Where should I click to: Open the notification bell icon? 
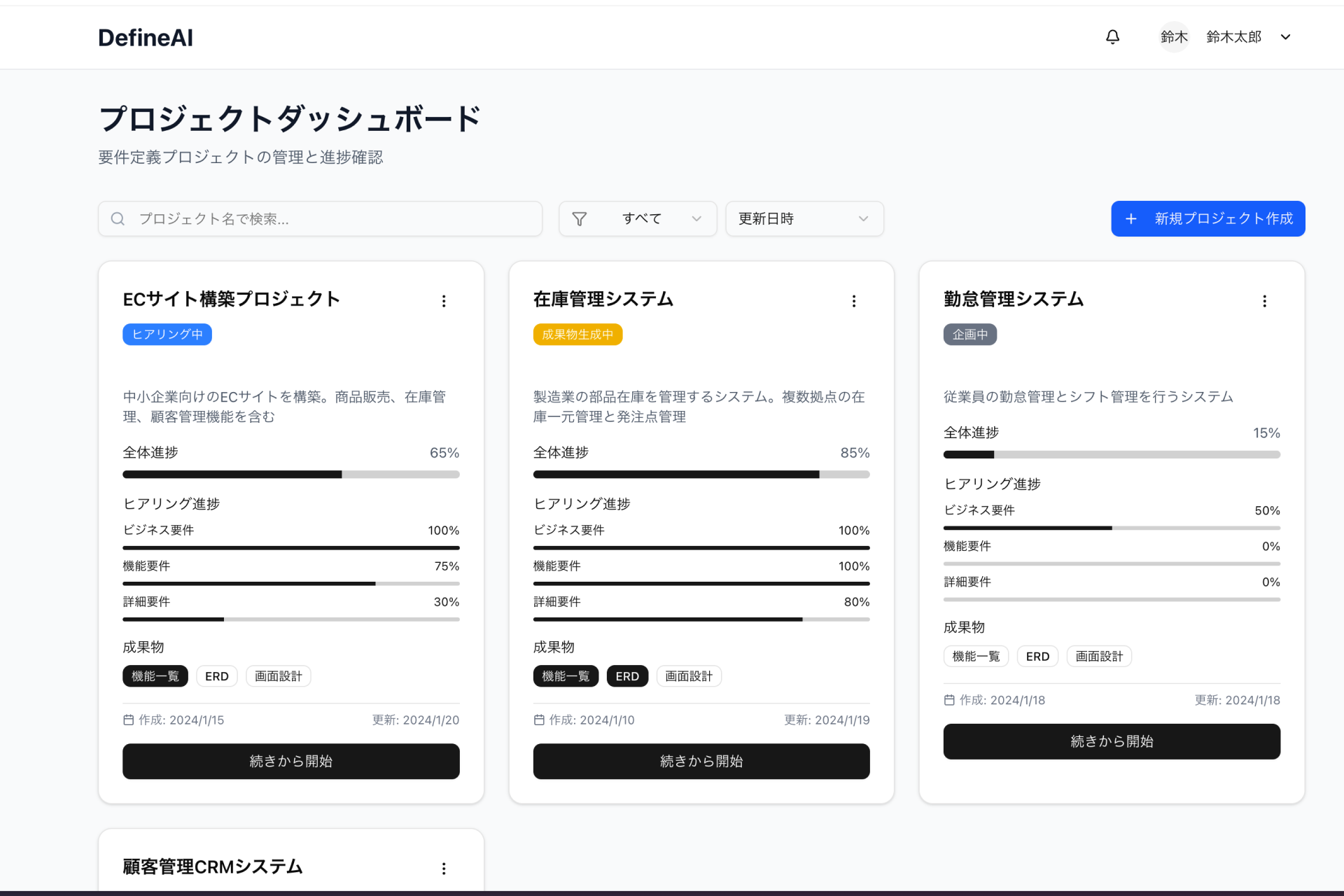1113,36
